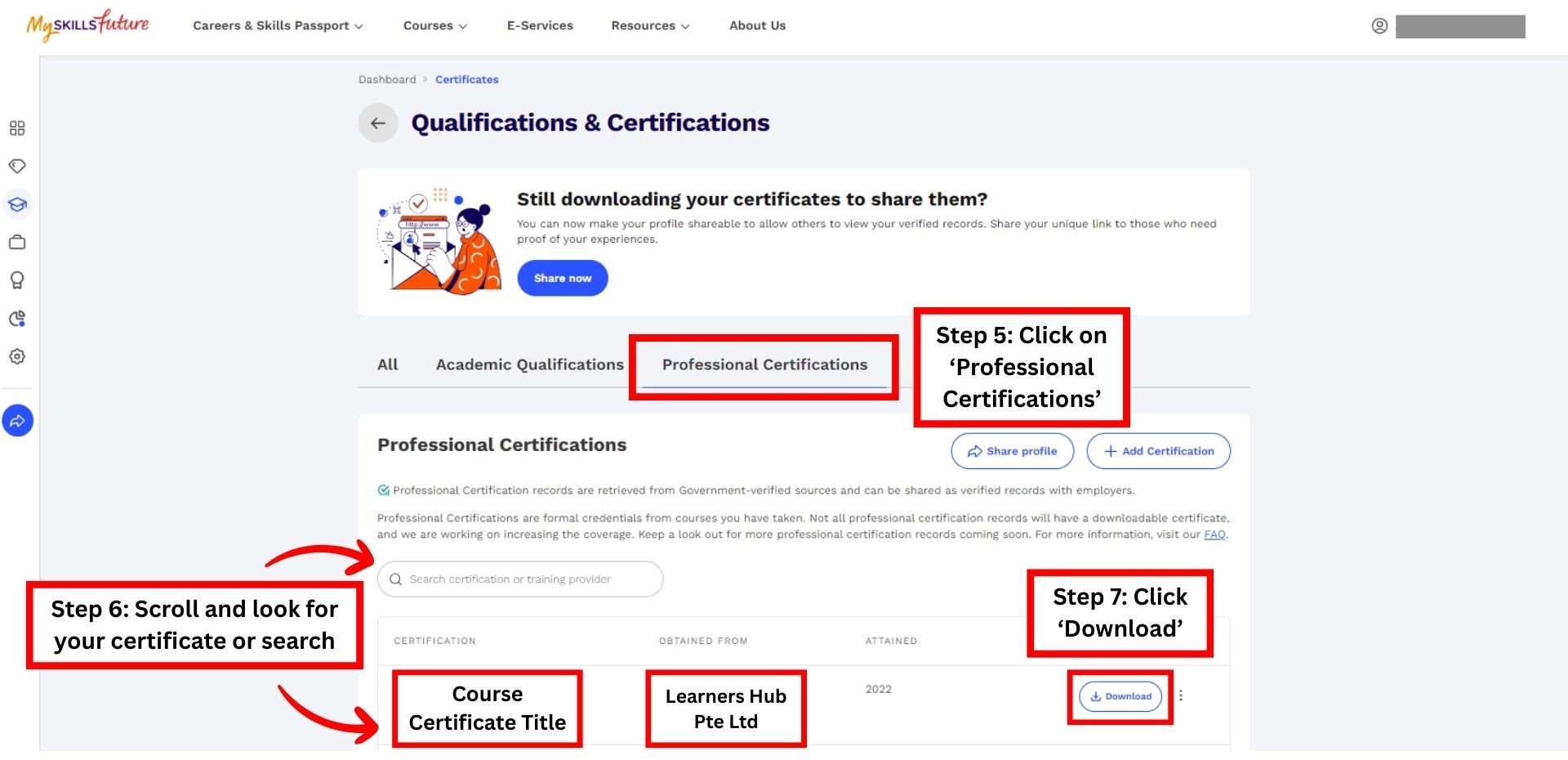This screenshot has width=1568, height=760.
Task: Click the certification search field
Action: click(520, 579)
